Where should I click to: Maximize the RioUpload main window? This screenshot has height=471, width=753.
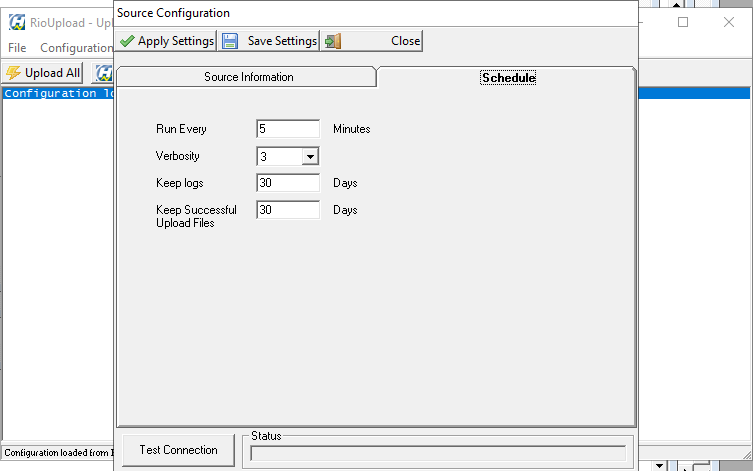click(x=683, y=22)
